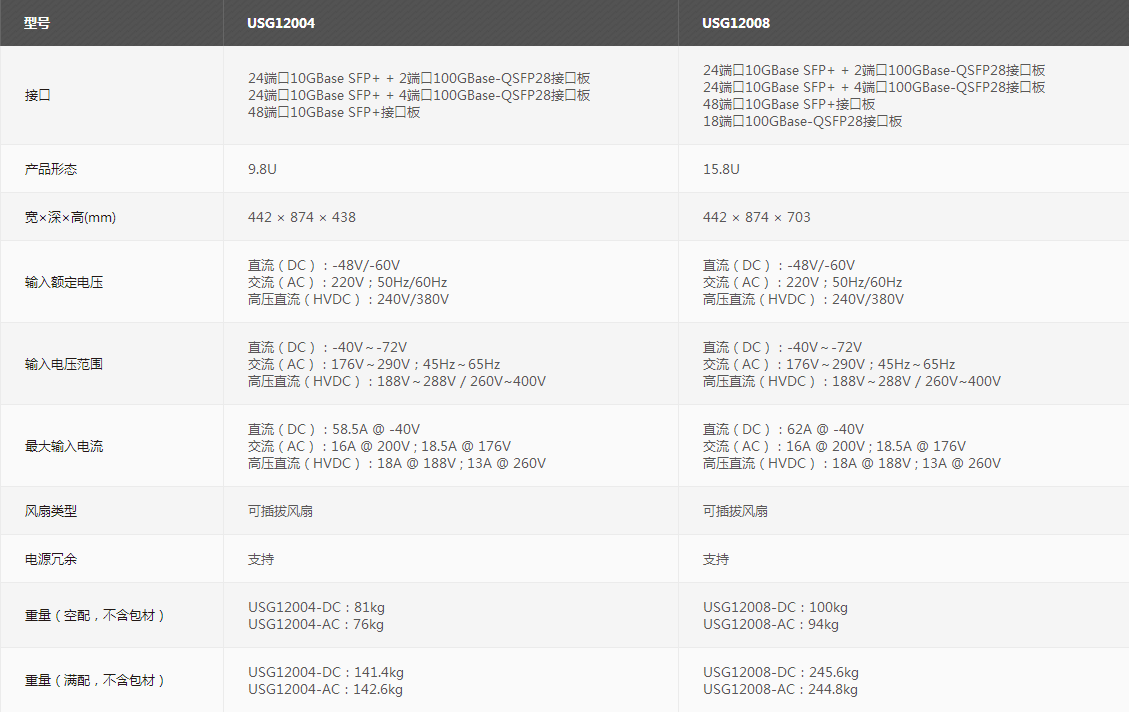
Task: Click the USG12004-DC：81kg value
Action: pyautogui.click(x=316, y=608)
